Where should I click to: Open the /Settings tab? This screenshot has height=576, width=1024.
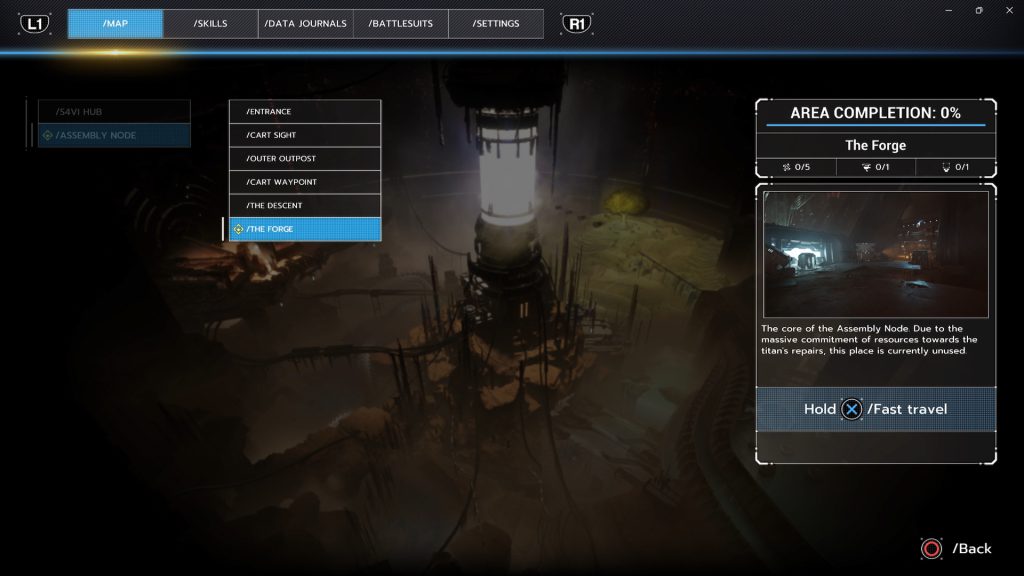496,24
